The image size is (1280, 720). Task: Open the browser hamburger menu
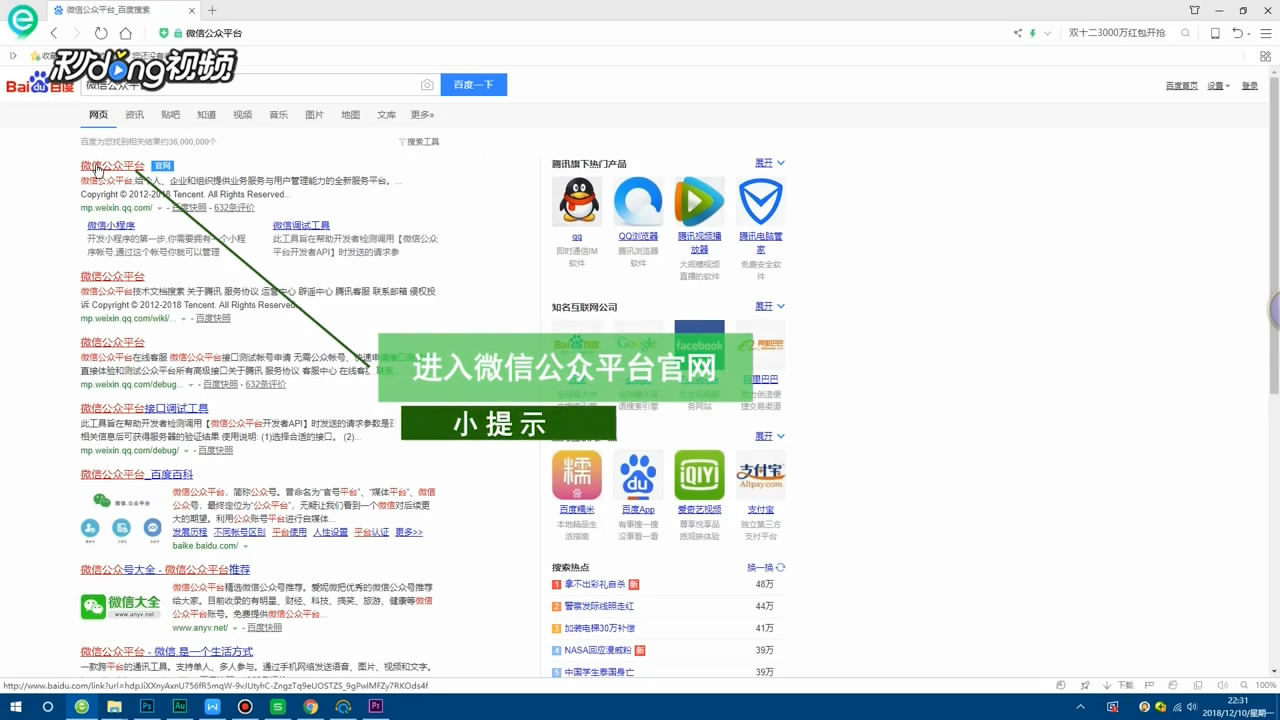[1266, 33]
